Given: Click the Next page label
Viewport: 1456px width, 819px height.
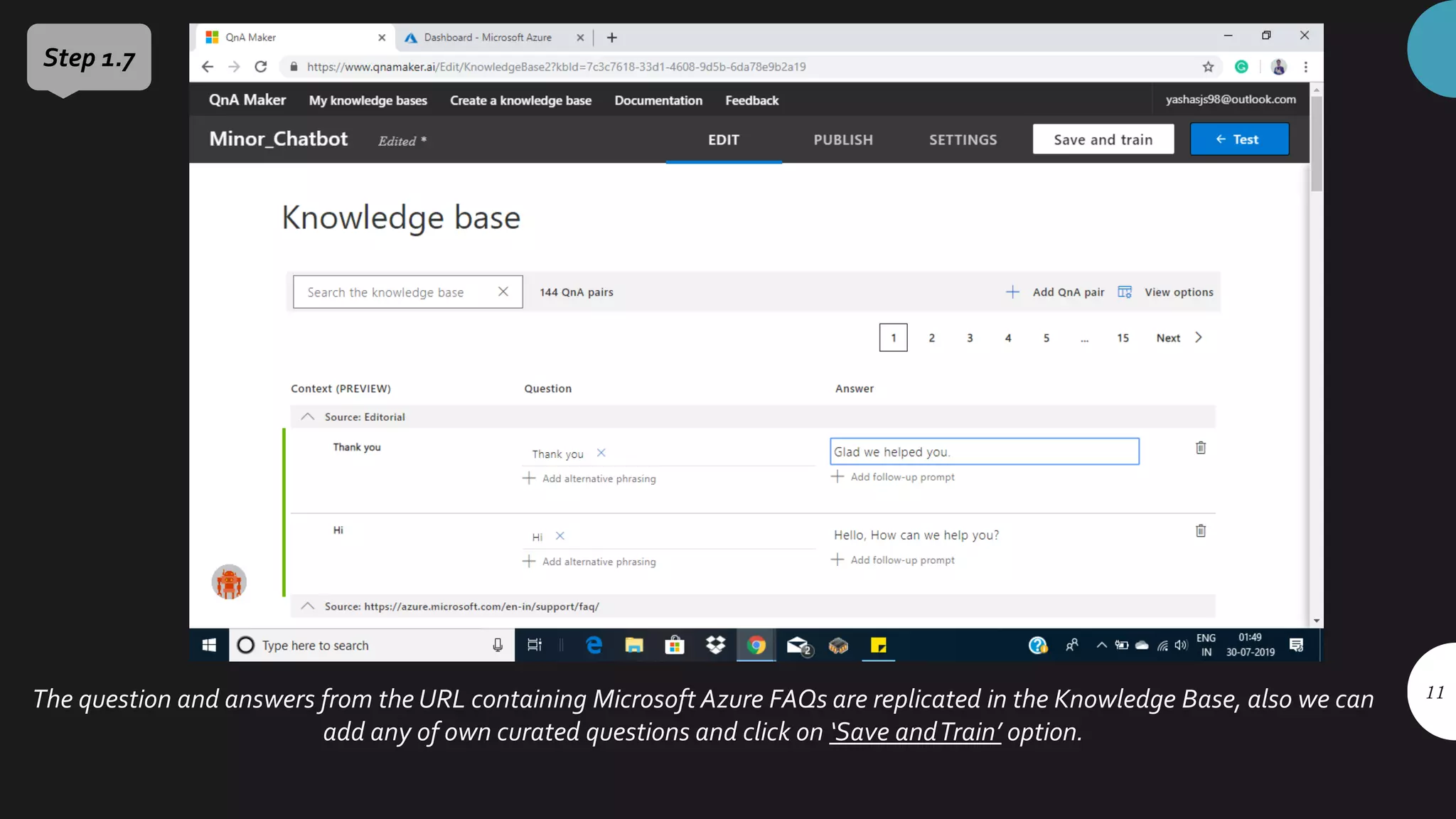Looking at the screenshot, I should [1168, 338].
